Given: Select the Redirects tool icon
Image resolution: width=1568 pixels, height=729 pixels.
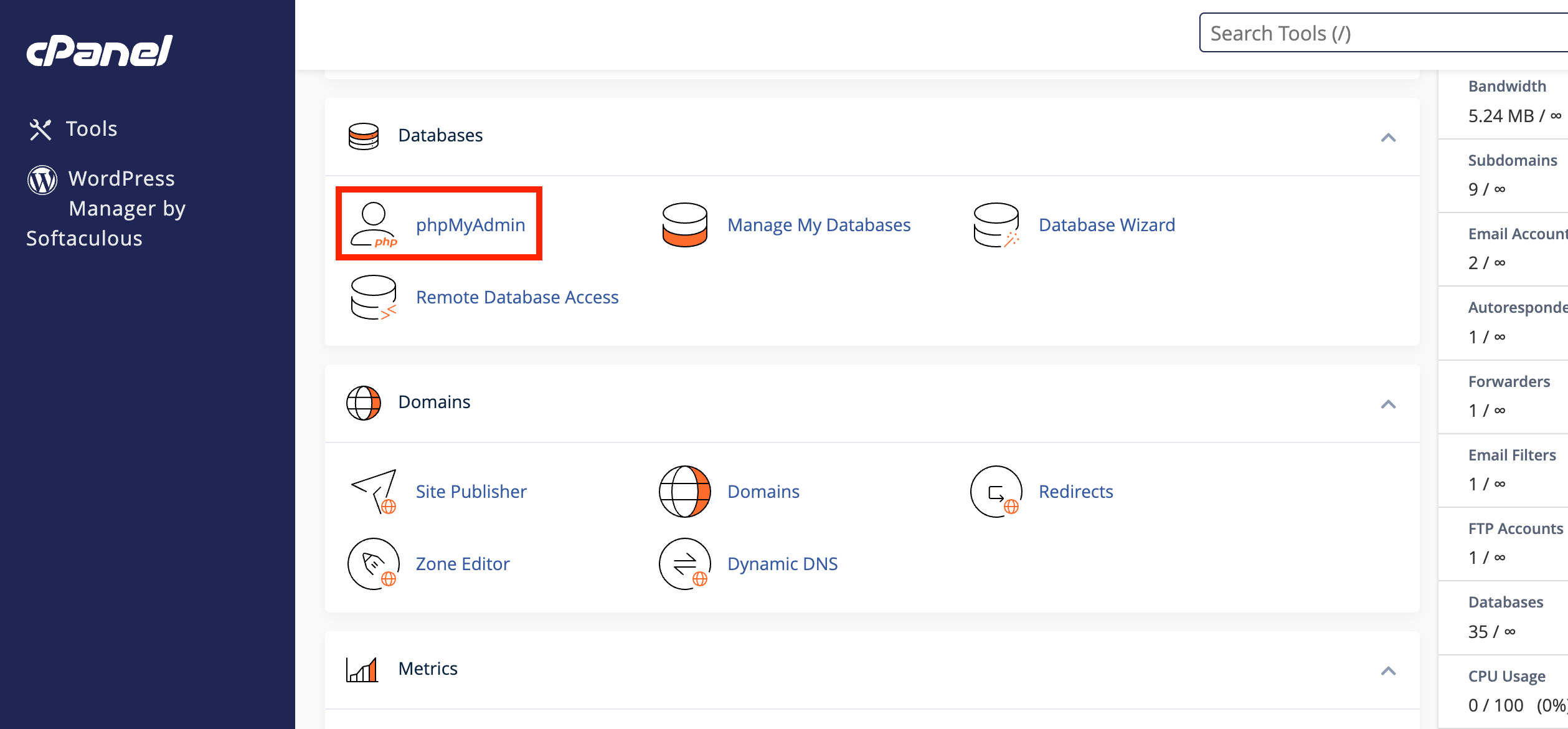Looking at the screenshot, I should click(x=995, y=491).
